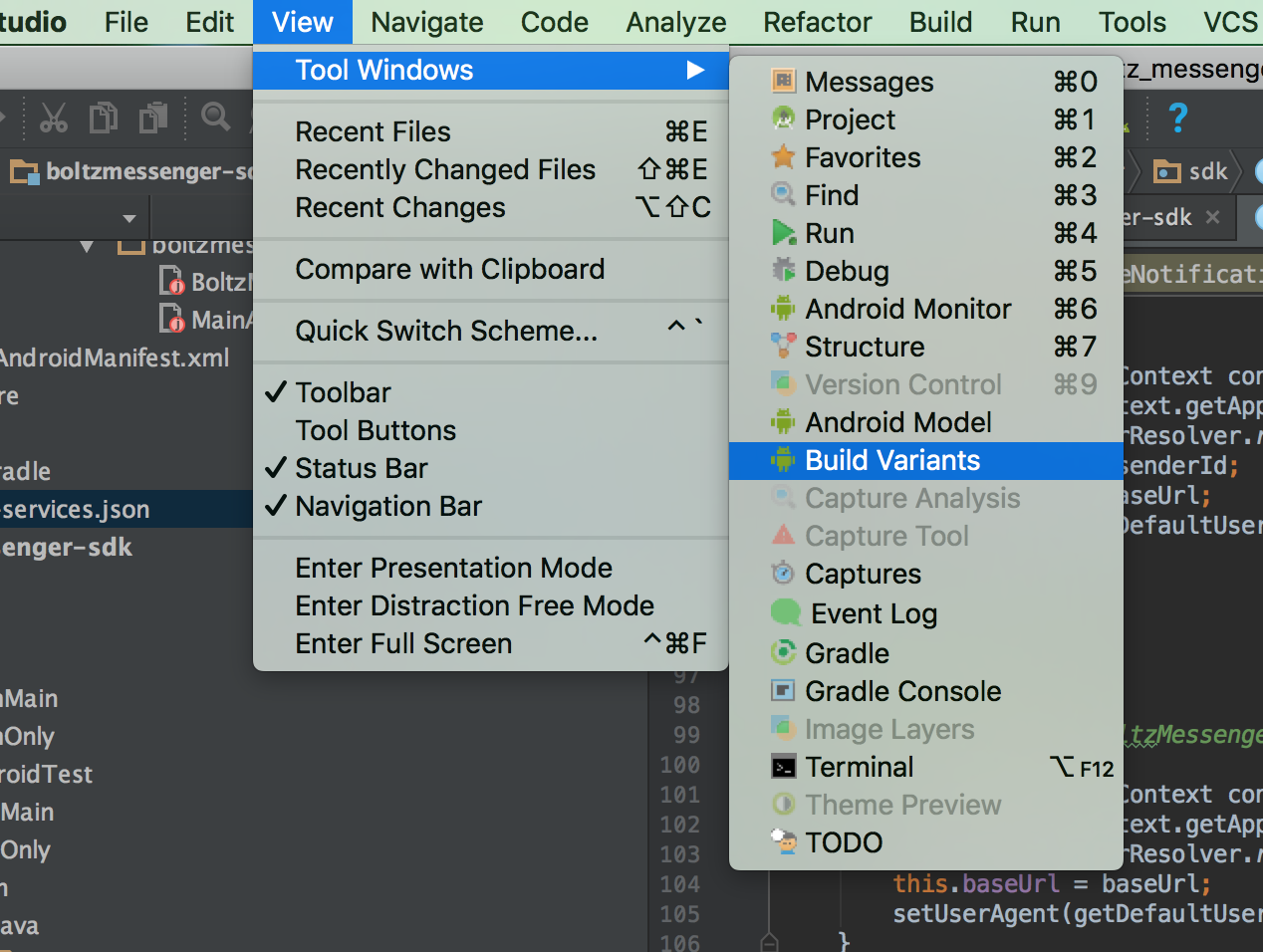Toggle the Tool Buttons option

(491, 430)
